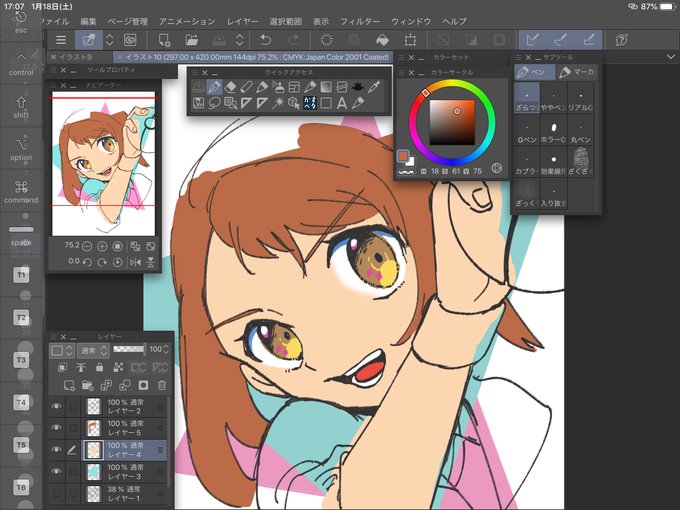
Task: Select the 入り抜き sub tool
Action: [x=553, y=195]
